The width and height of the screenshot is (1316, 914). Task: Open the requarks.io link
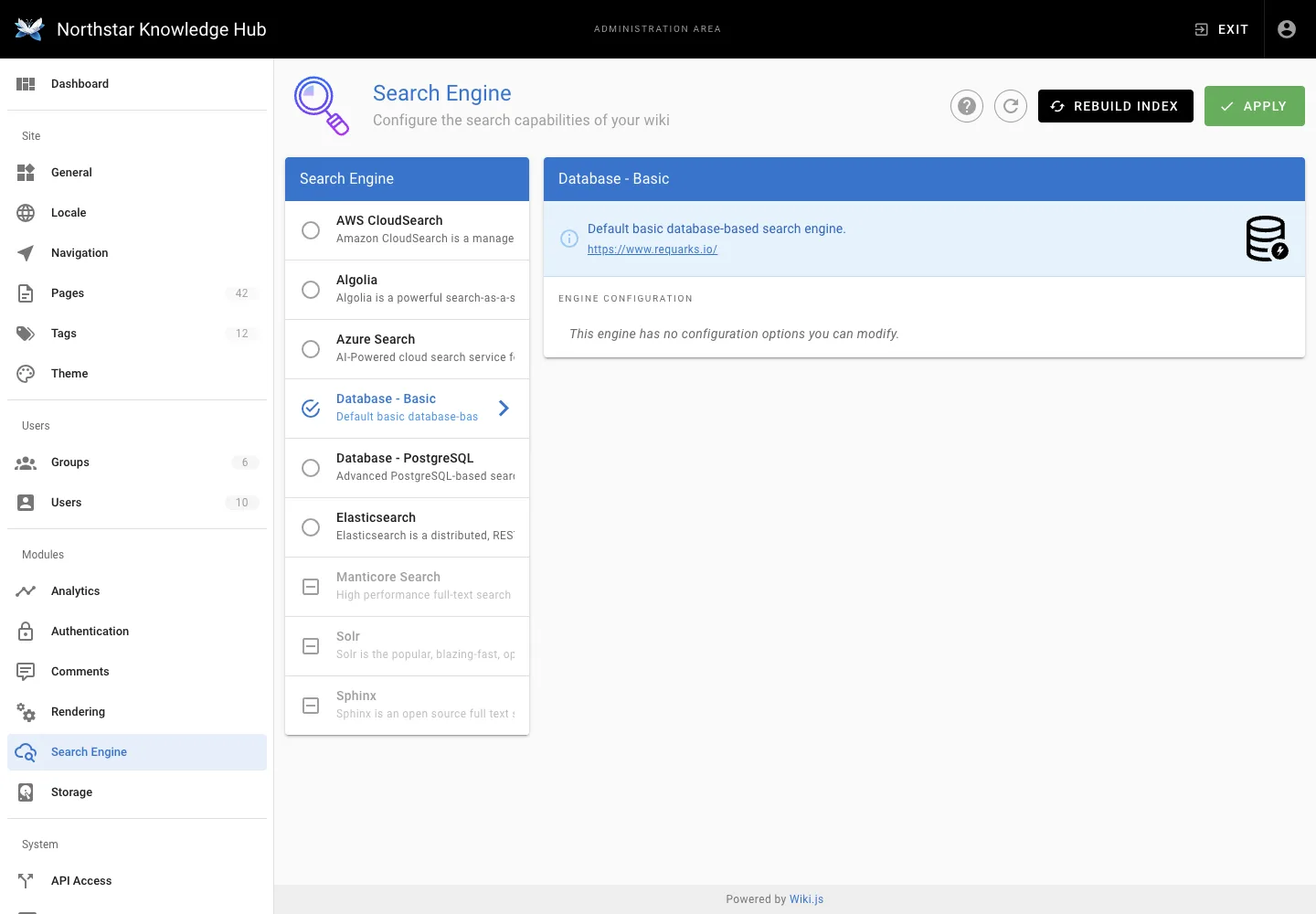pyautogui.click(x=653, y=250)
